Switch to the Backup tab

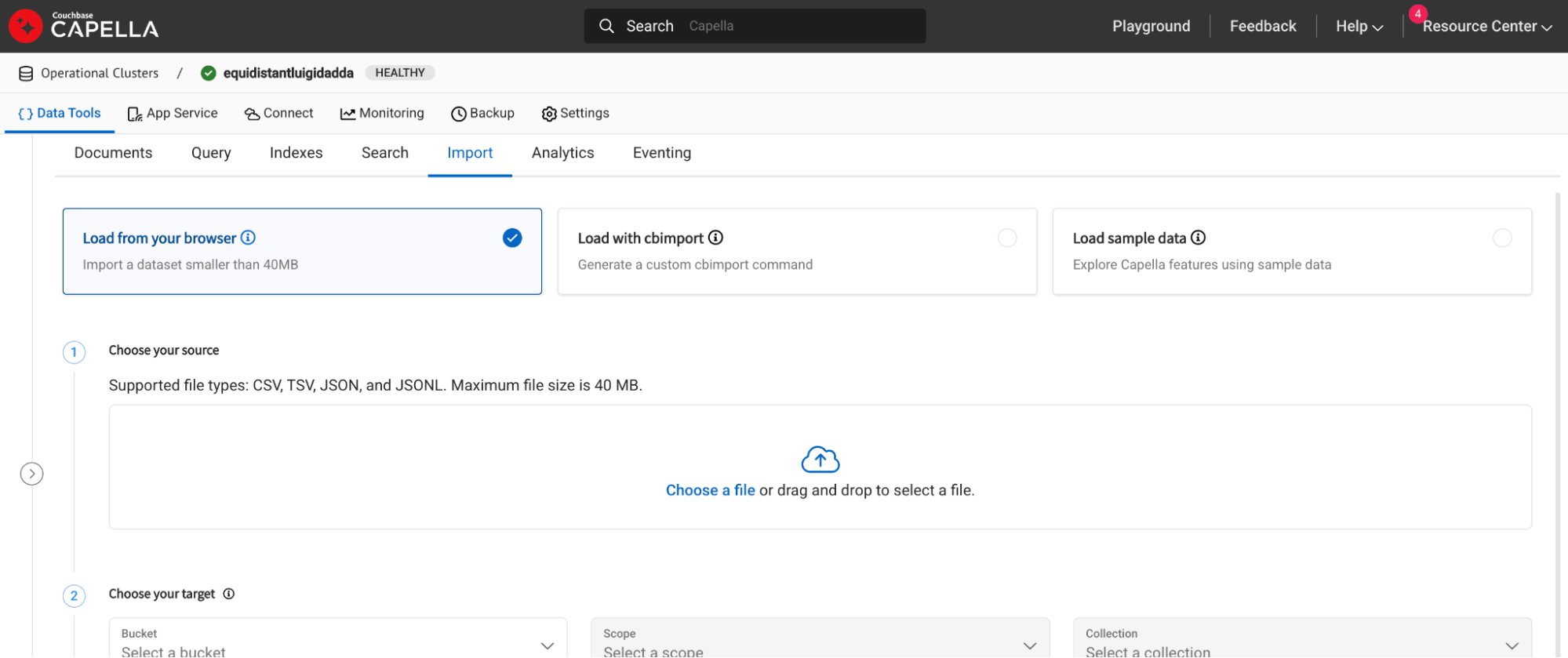pos(482,113)
